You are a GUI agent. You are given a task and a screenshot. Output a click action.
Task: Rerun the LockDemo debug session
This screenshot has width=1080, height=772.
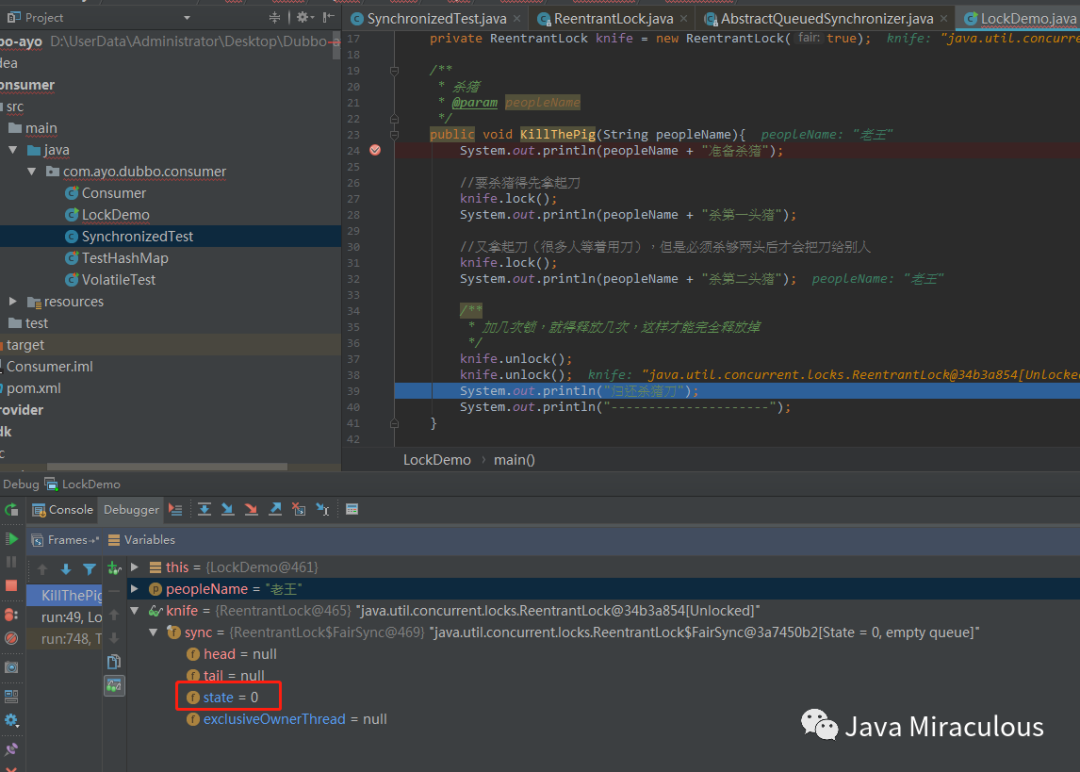coord(11,510)
